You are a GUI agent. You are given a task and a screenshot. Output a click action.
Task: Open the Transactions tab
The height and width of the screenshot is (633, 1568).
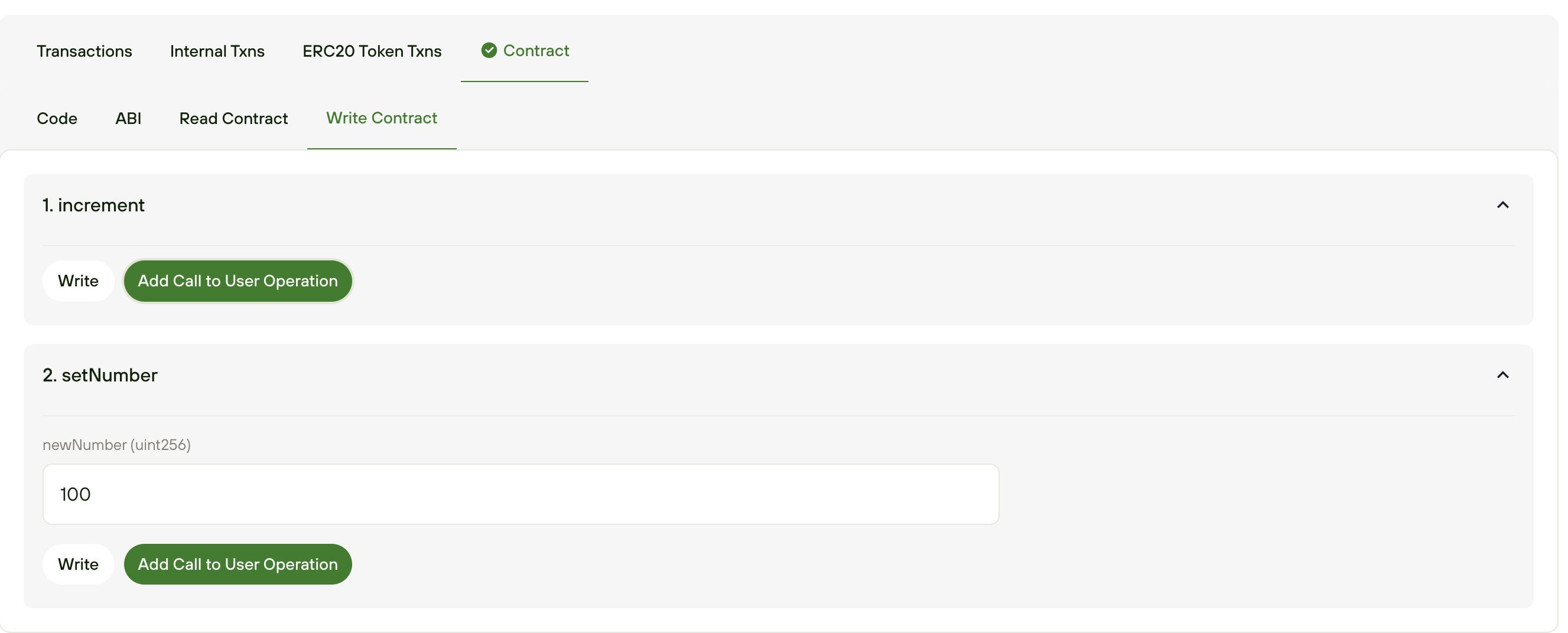coord(84,51)
